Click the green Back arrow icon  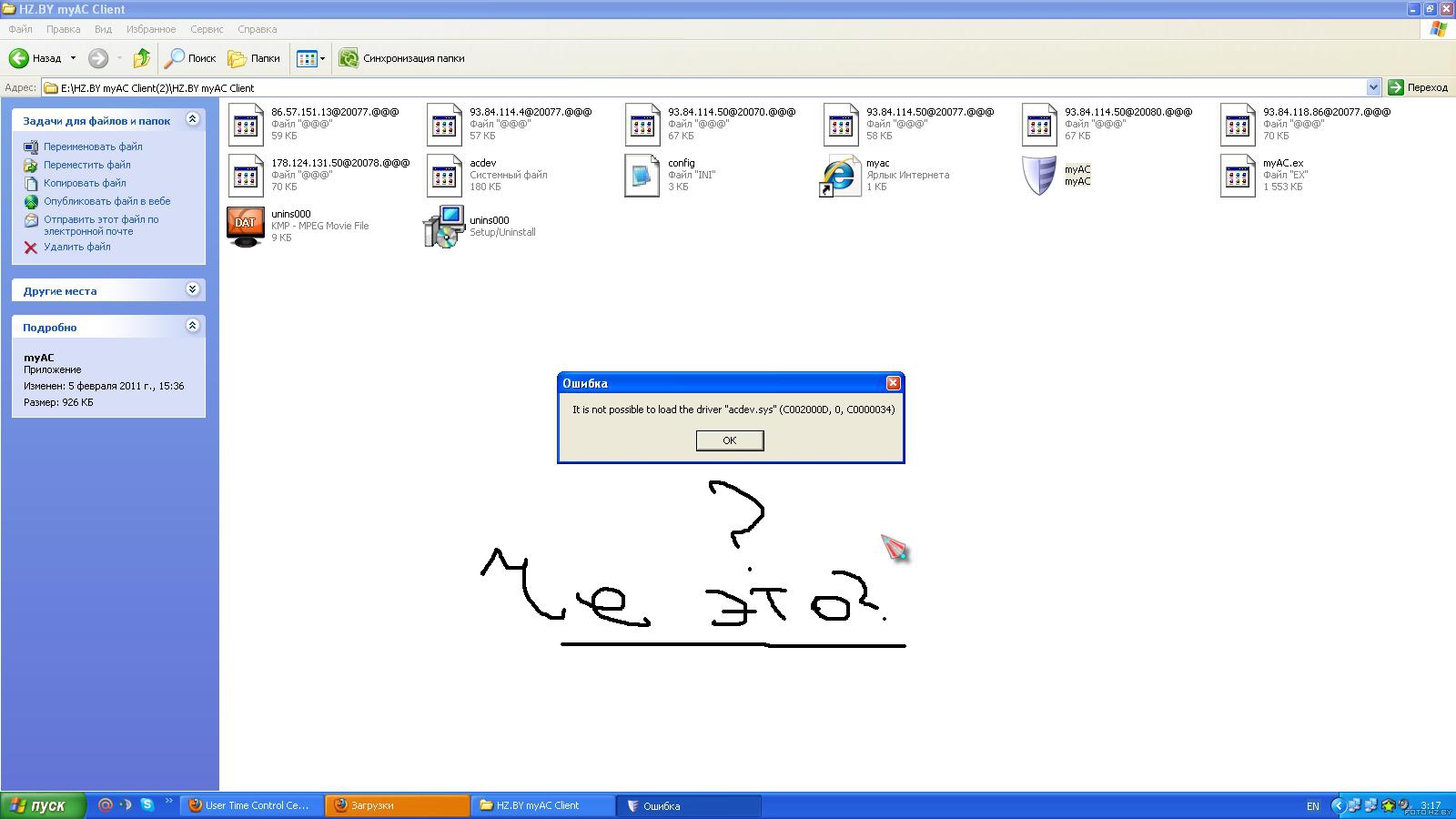[19, 58]
